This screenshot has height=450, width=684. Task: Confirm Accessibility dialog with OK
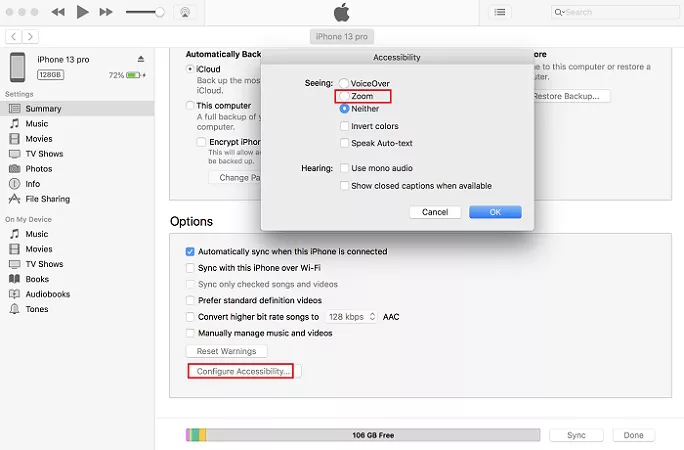tap(495, 212)
